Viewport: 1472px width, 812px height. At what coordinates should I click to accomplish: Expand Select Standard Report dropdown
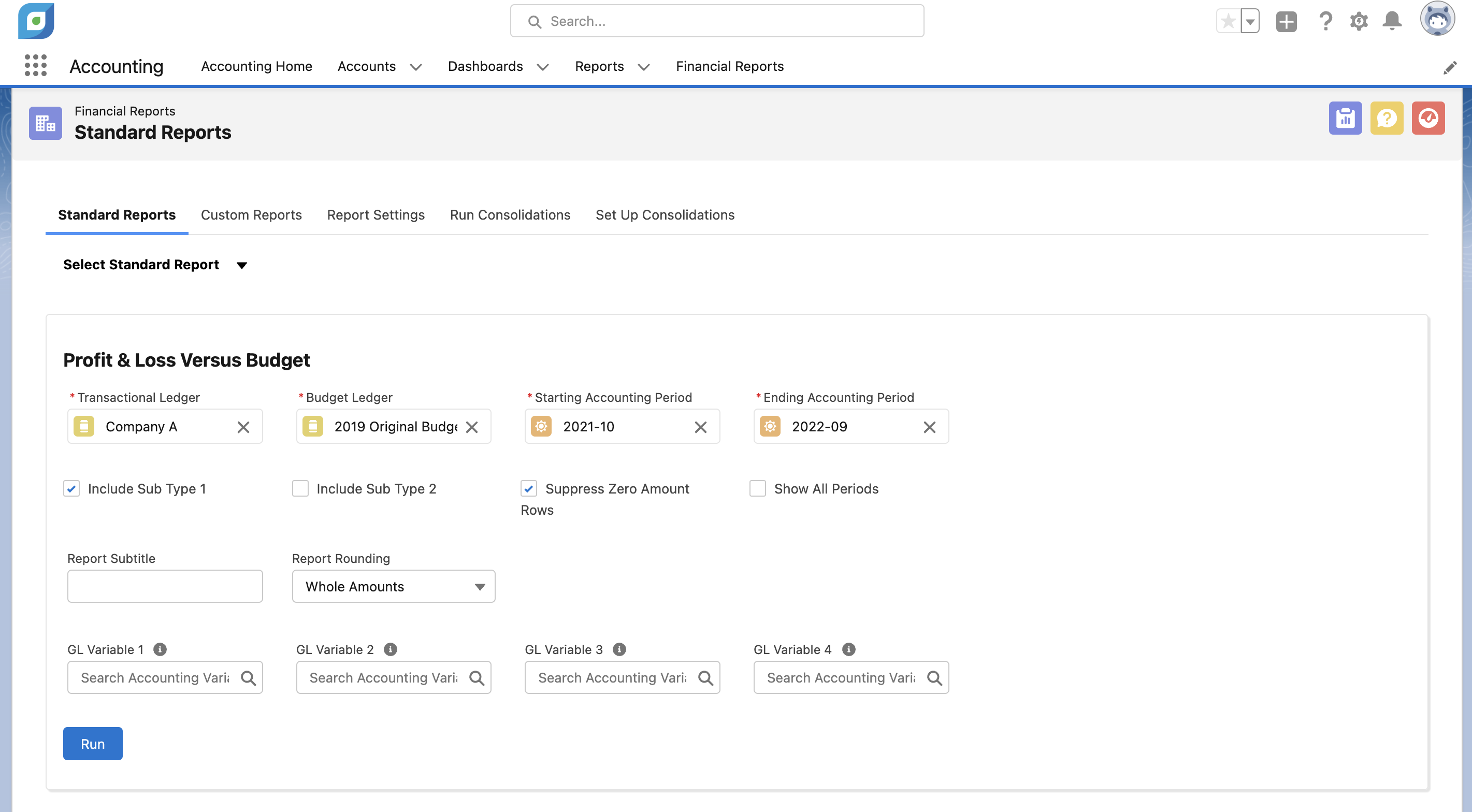pos(242,265)
